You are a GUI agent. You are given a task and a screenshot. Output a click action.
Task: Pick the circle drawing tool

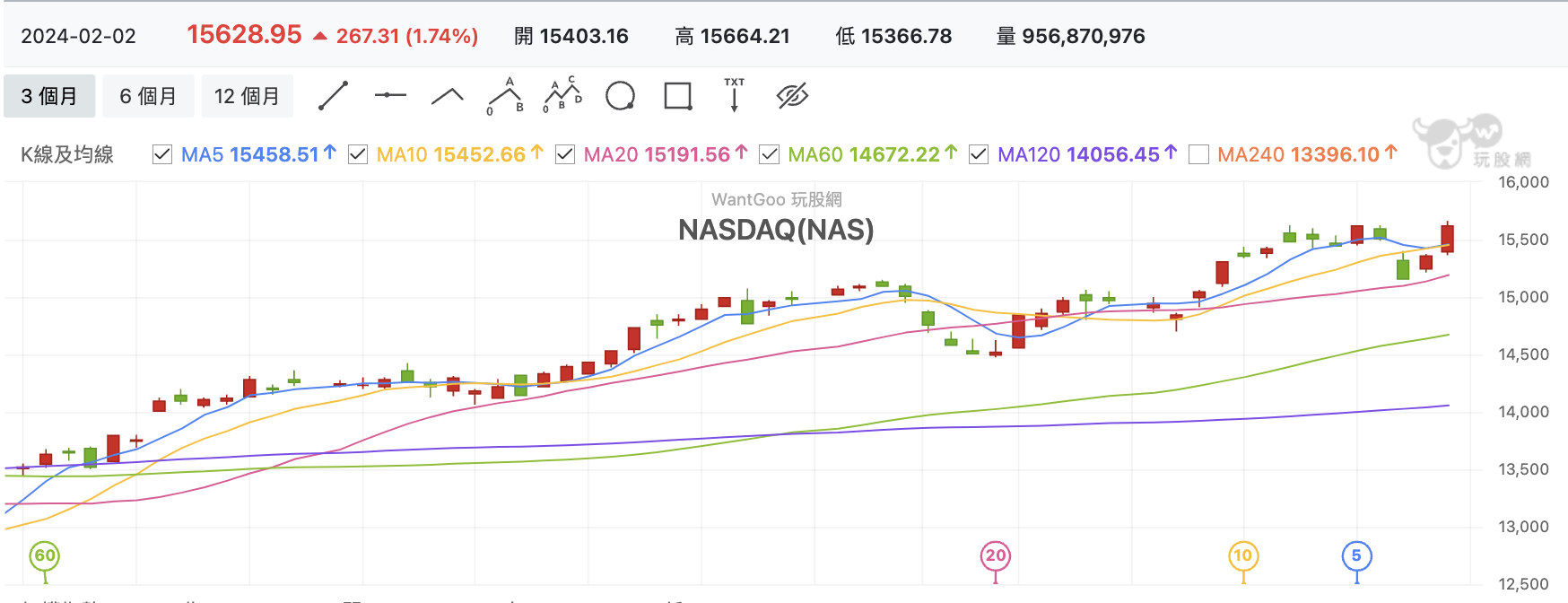pos(620,95)
